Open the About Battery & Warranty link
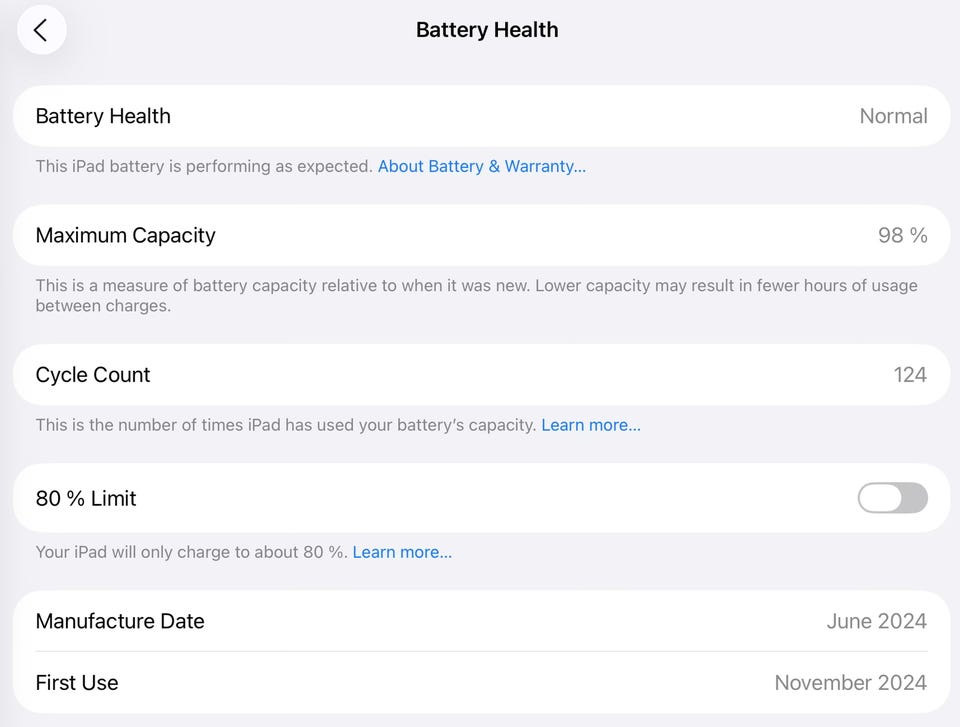The image size is (960, 727). (x=481, y=166)
